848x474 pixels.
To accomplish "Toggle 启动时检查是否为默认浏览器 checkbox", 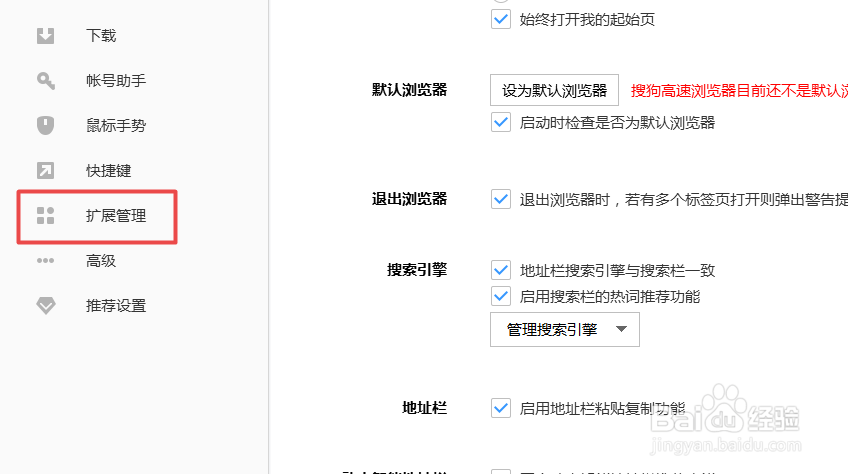I will tap(501, 122).
